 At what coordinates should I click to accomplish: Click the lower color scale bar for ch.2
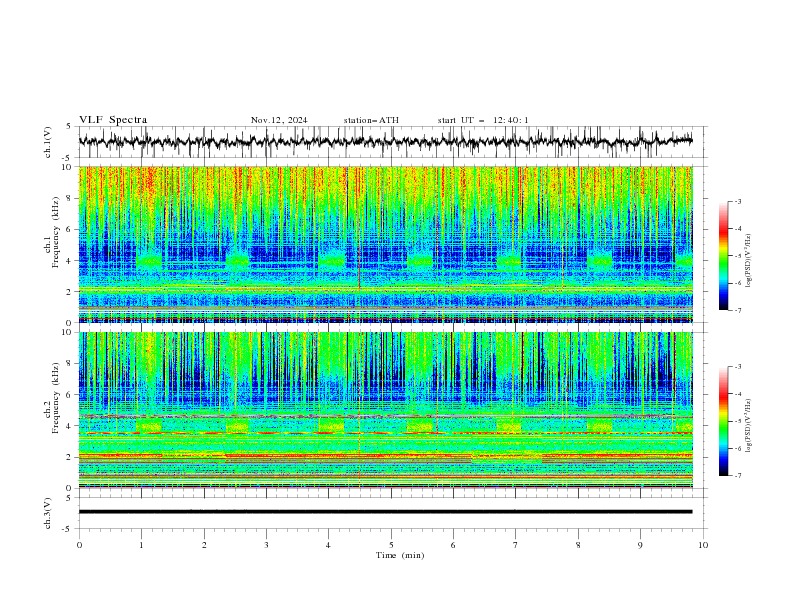click(723, 421)
